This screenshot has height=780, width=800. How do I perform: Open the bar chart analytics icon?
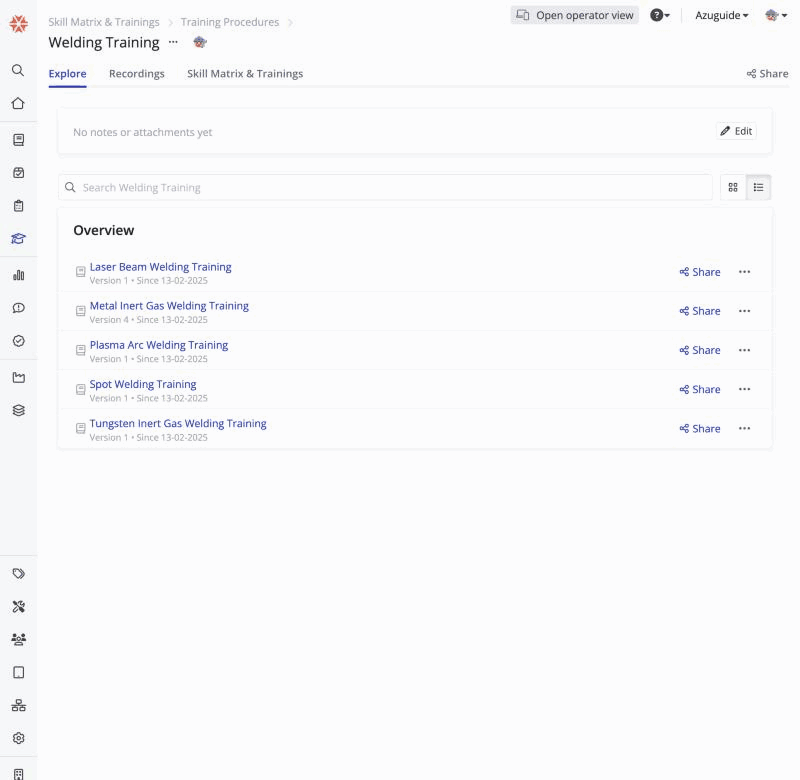(x=18, y=275)
